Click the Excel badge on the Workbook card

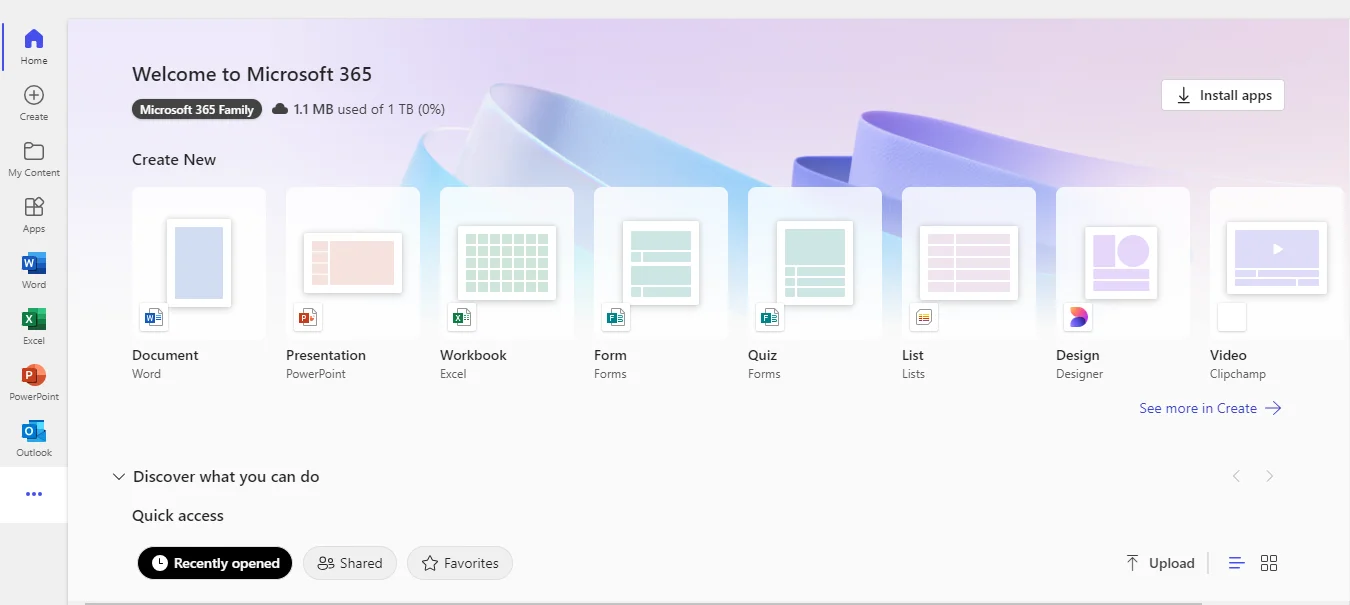pyautogui.click(x=462, y=317)
